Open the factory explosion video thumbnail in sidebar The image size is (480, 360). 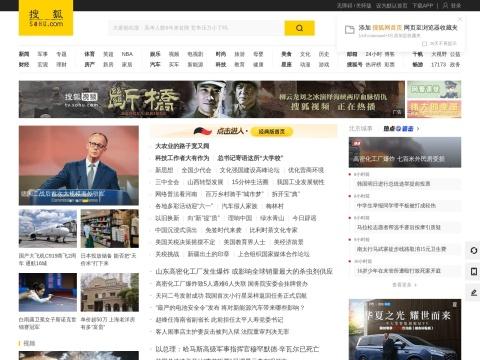coord(405,152)
